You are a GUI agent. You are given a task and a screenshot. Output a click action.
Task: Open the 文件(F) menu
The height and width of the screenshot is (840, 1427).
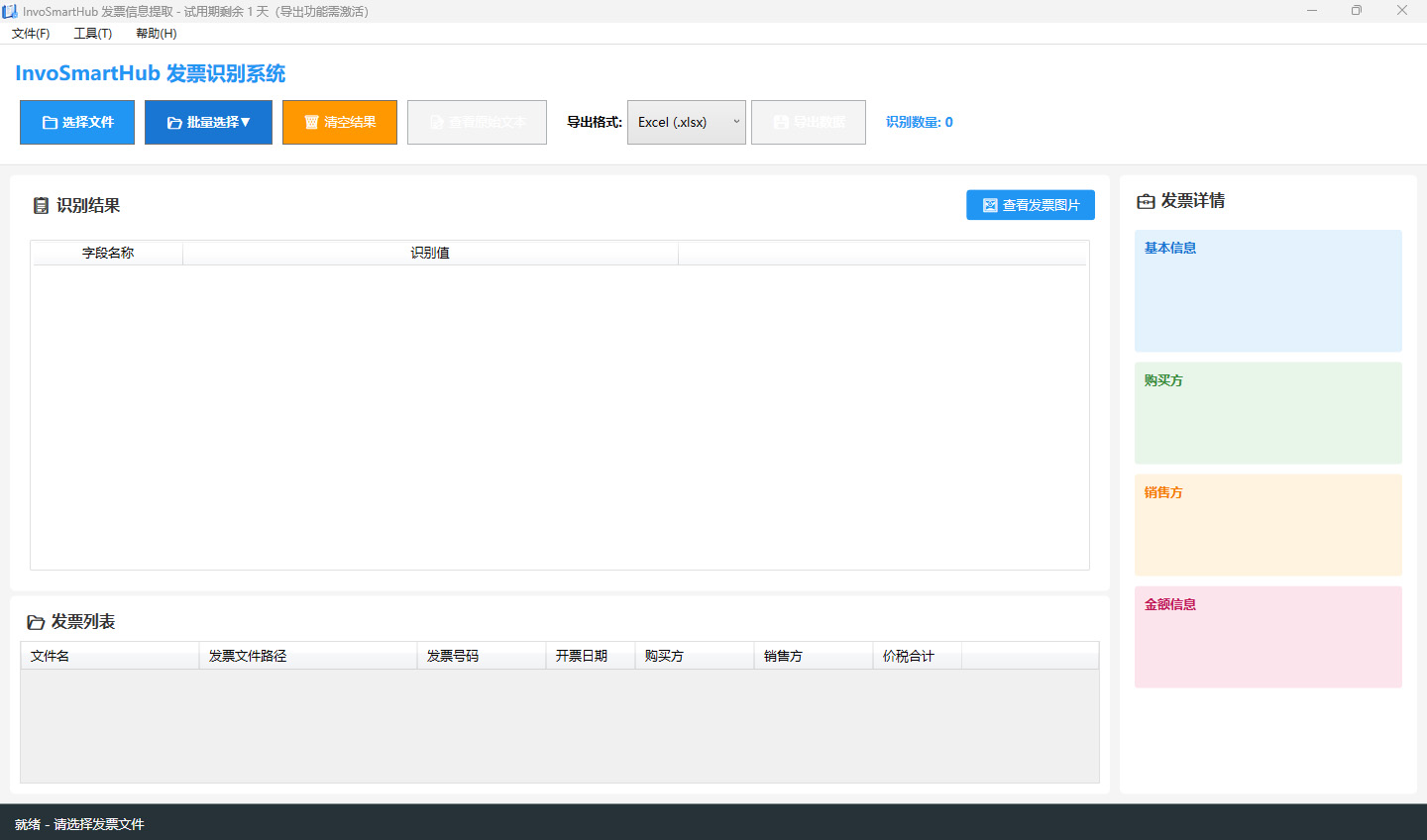[31, 33]
